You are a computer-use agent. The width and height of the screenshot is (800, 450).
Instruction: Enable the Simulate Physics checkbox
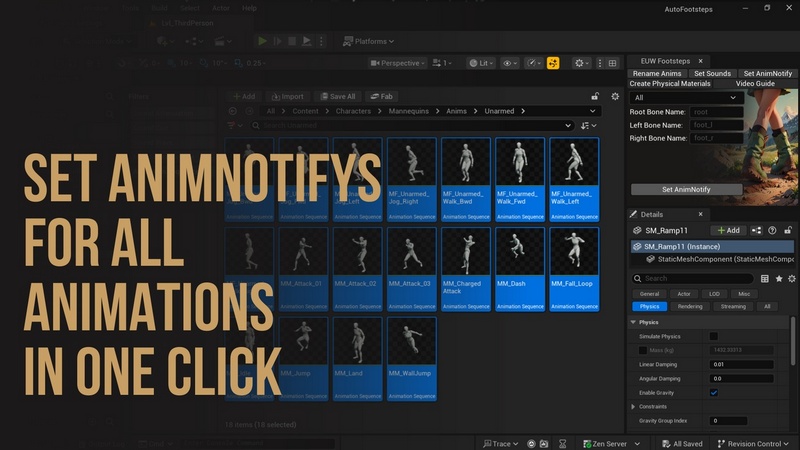(x=713, y=336)
